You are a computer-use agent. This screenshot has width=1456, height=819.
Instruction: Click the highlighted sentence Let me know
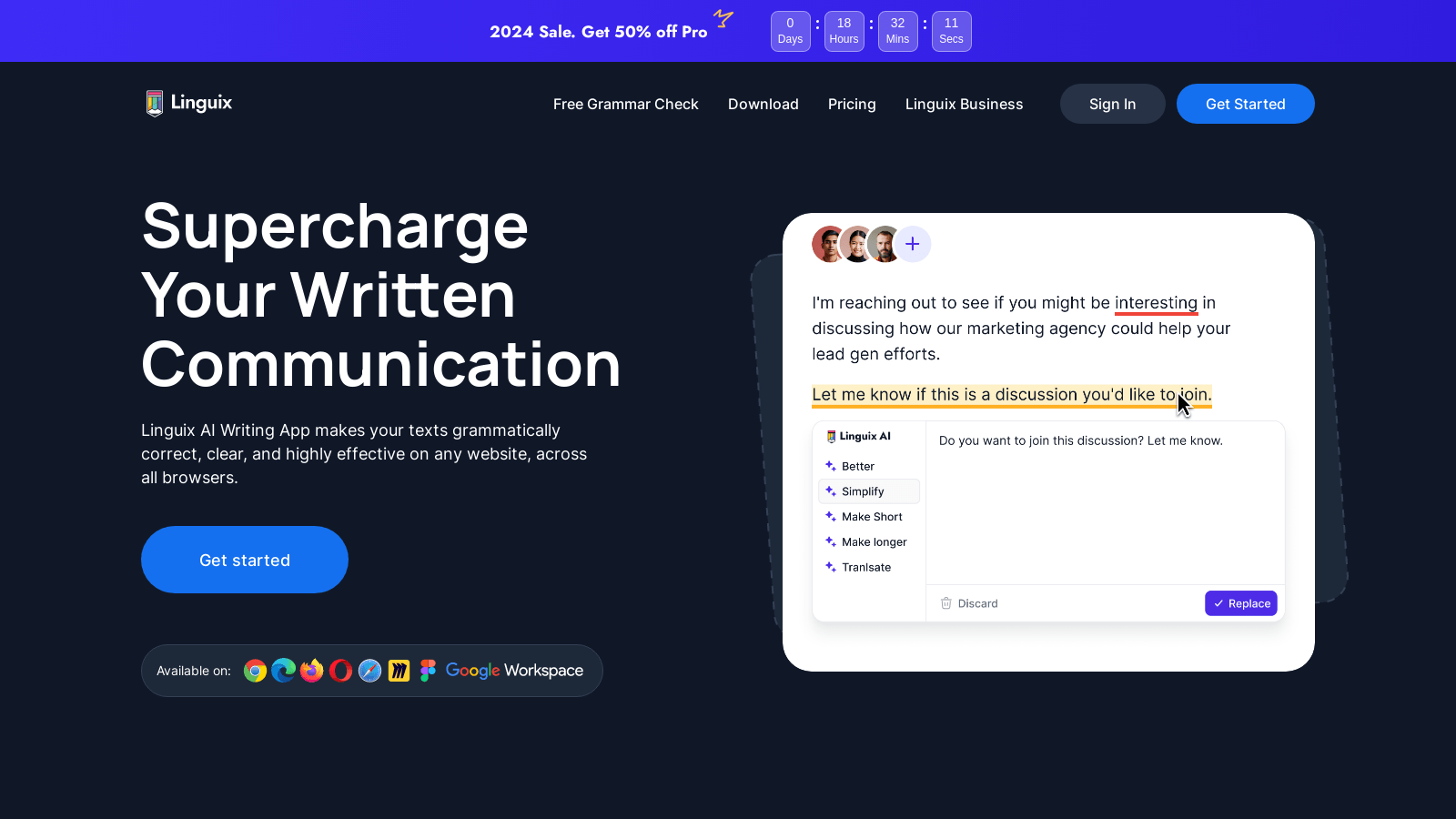point(1012,395)
